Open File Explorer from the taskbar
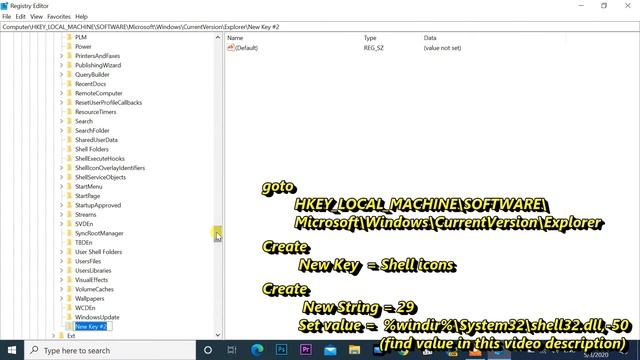This screenshot has width=640, height=360. tap(354, 350)
